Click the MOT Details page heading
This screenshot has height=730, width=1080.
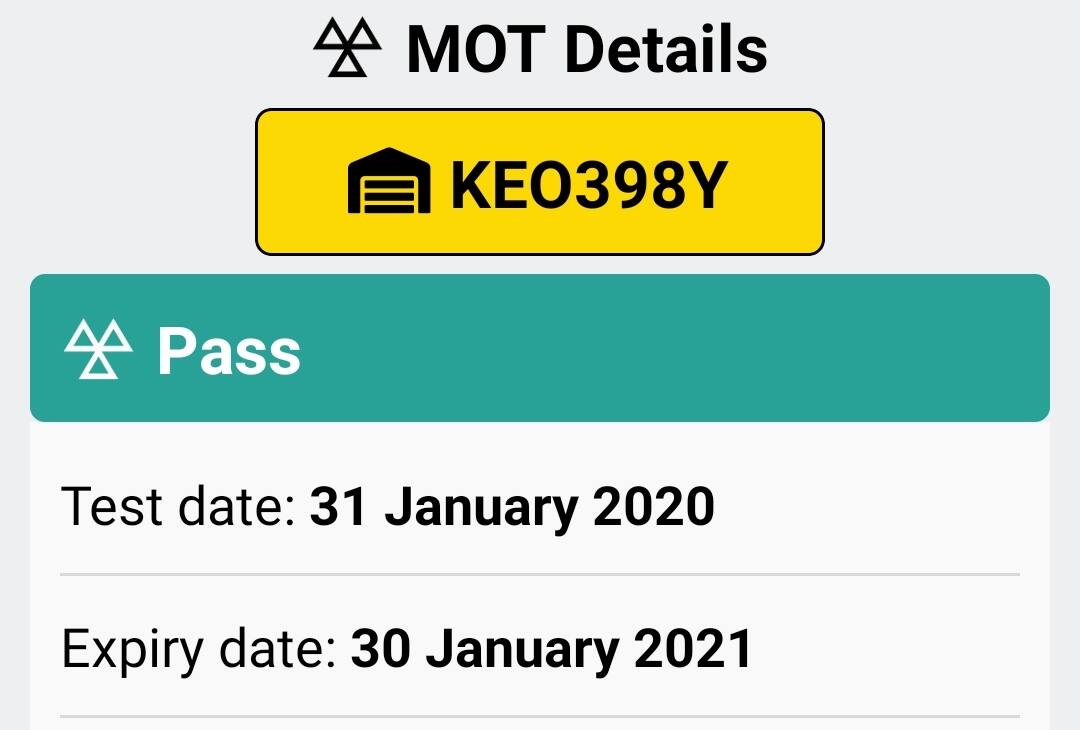(540, 48)
